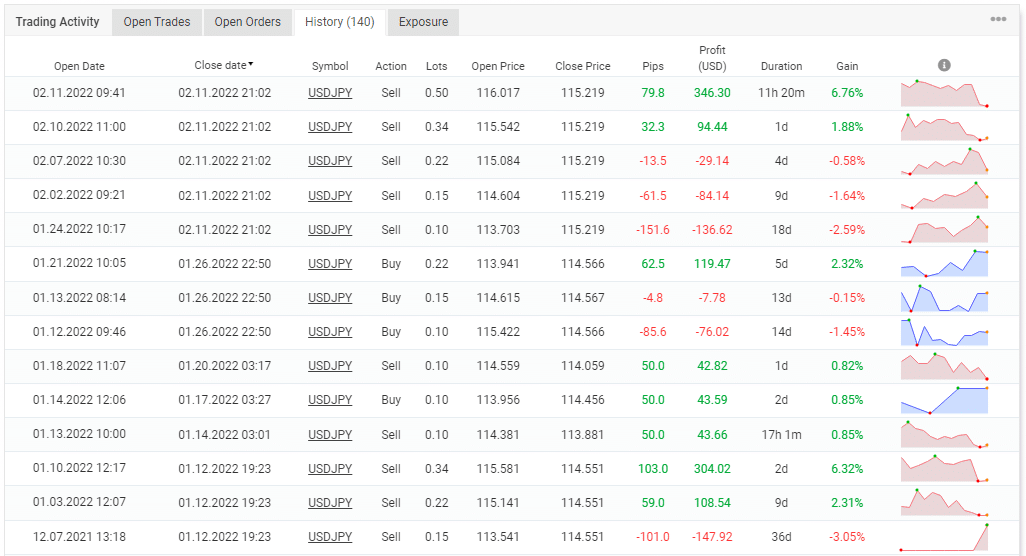View blue mini chart for the 2.32% gain trade
Image resolution: width=1026 pixels, height=556 pixels.
[x=944, y=264]
